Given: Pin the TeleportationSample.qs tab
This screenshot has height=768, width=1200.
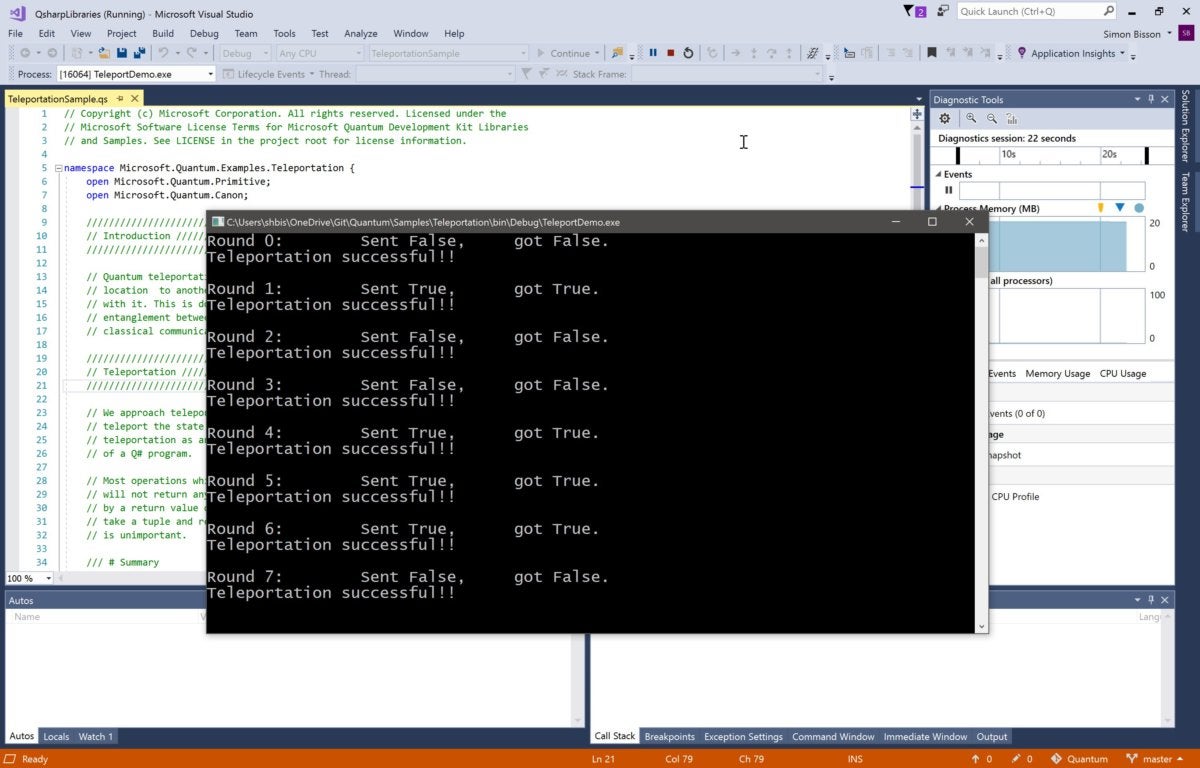Looking at the screenshot, I should 120,99.
